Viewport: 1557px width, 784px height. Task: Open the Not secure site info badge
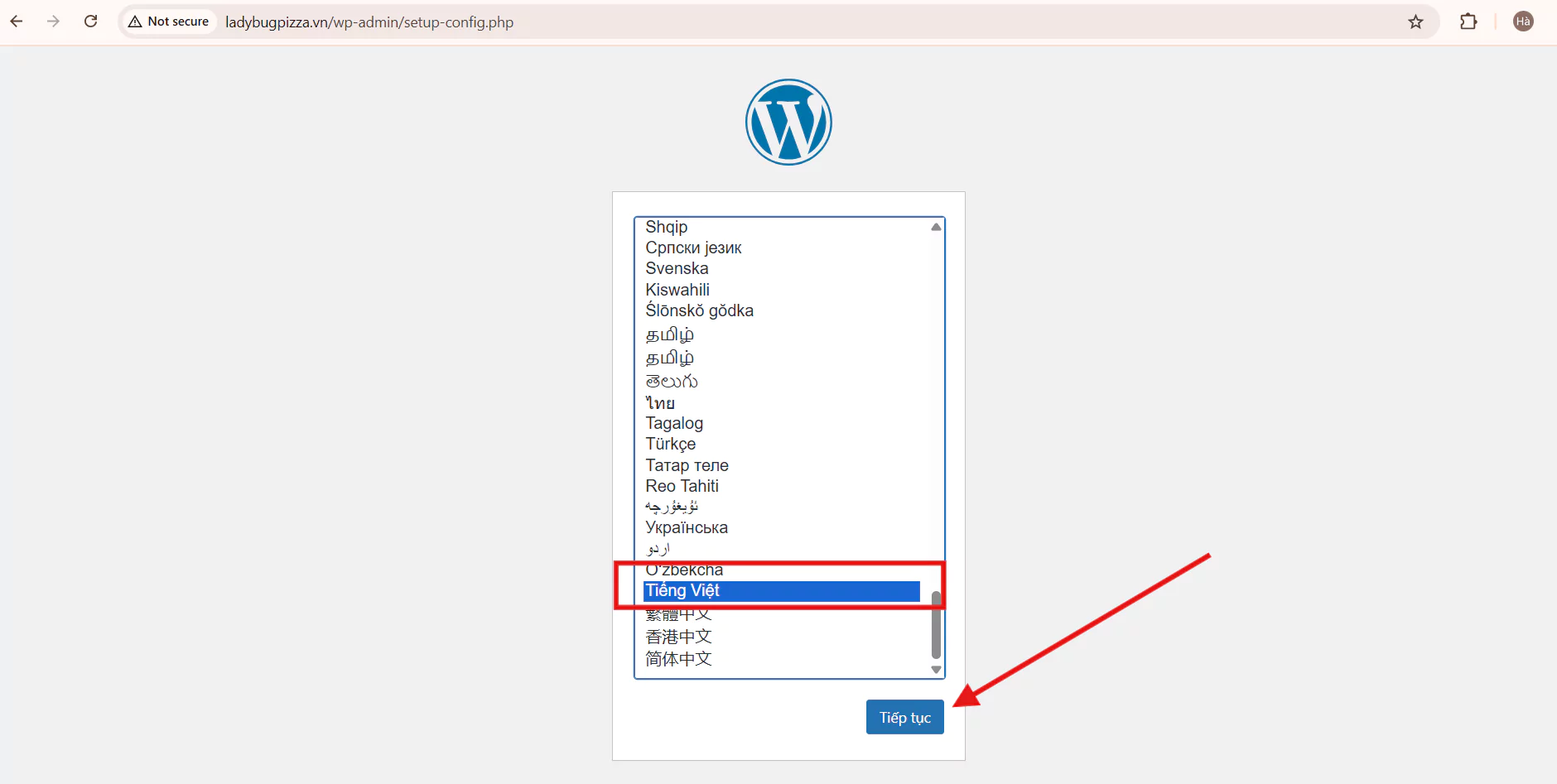(x=169, y=22)
